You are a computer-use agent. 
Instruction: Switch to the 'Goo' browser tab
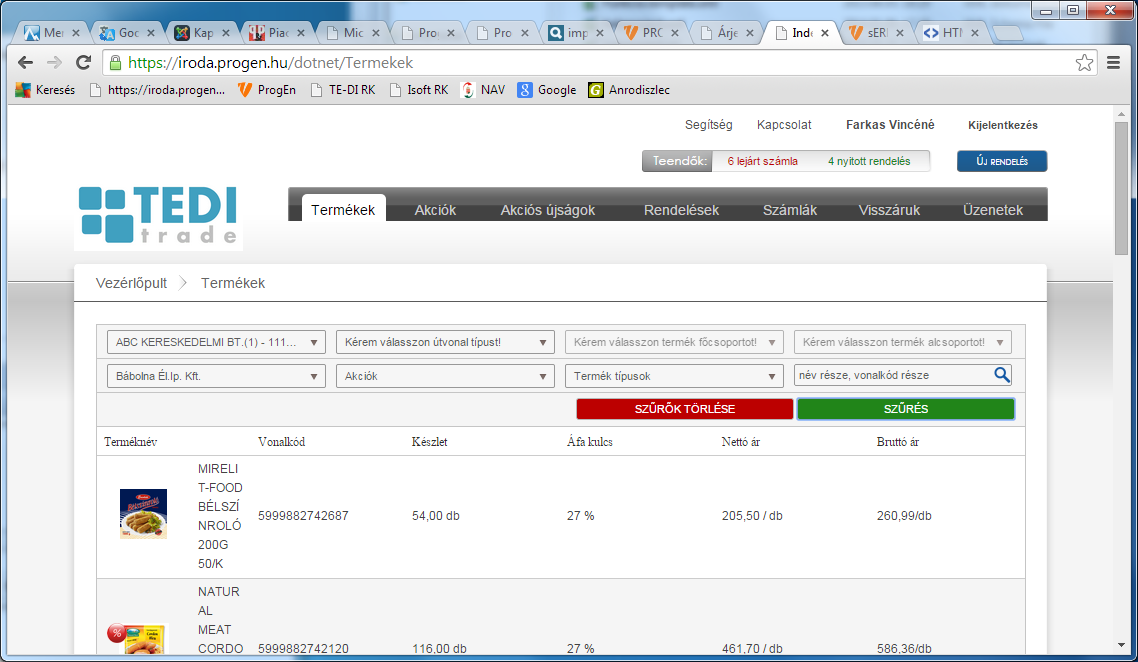(127, 33)
